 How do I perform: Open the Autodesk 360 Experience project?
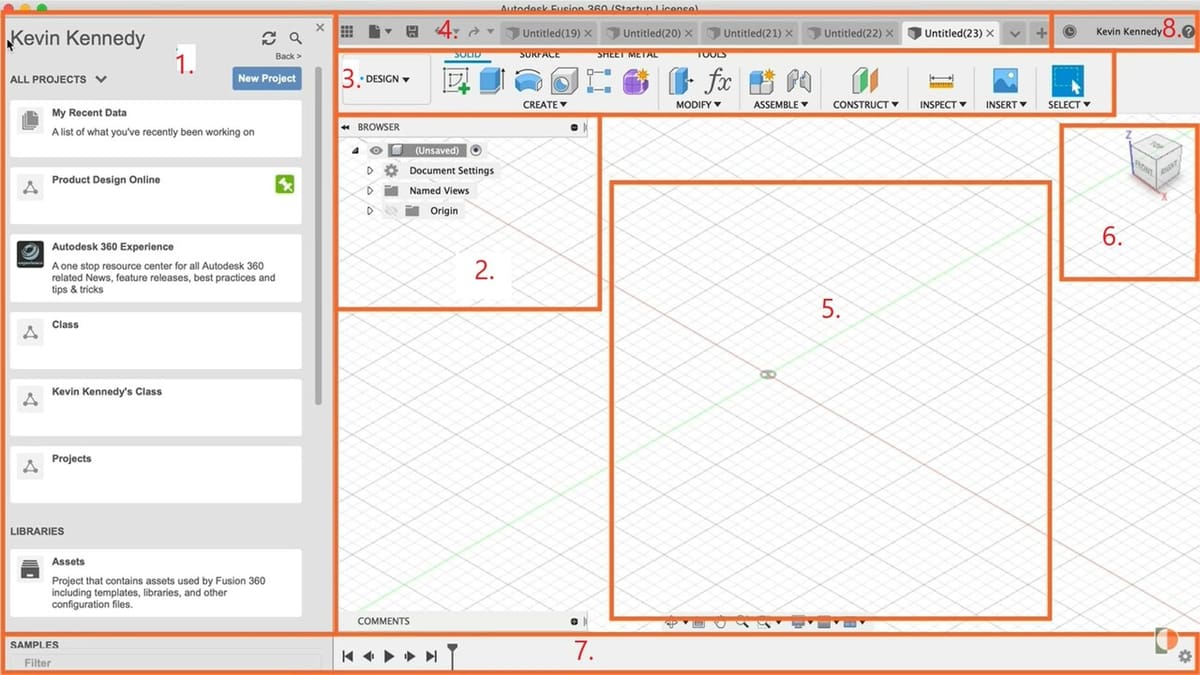[x=155, y=268]
